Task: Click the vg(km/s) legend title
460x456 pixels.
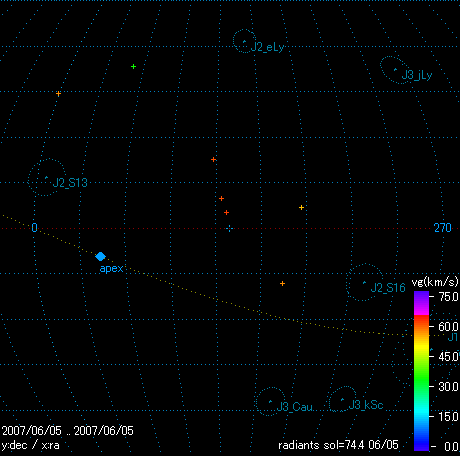Action: click(435, 283)
